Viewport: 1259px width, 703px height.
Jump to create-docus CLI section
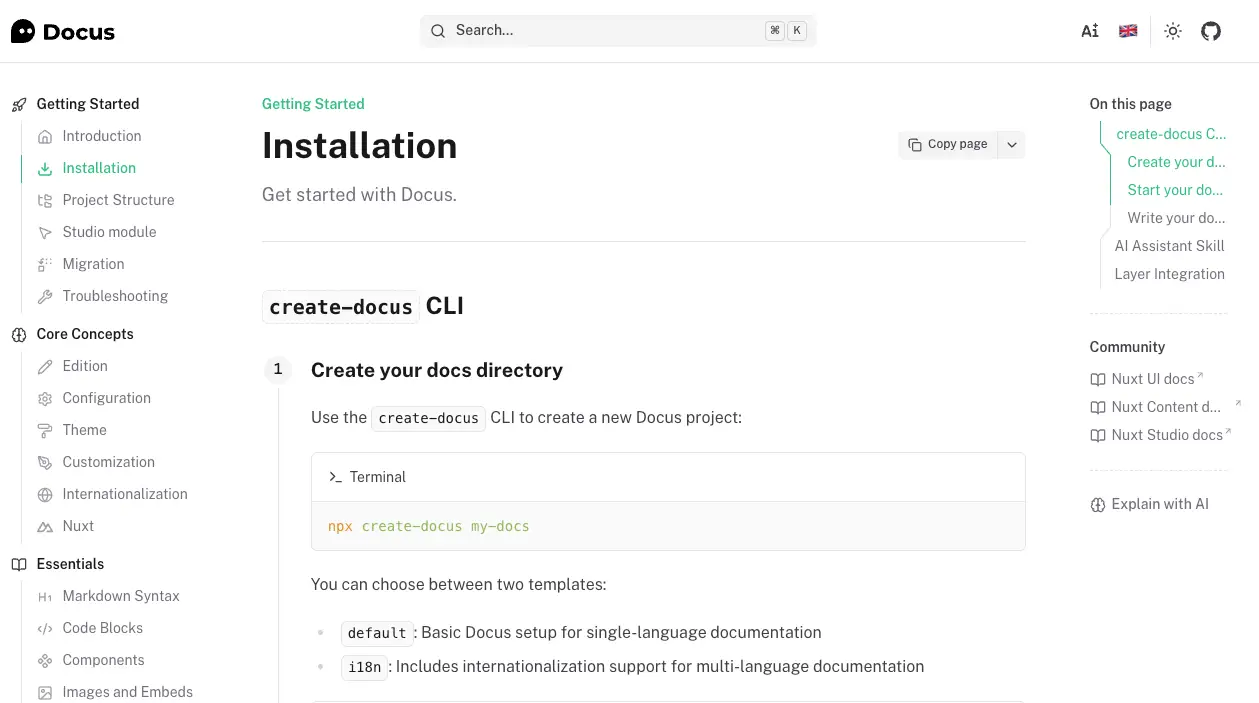1171,134
